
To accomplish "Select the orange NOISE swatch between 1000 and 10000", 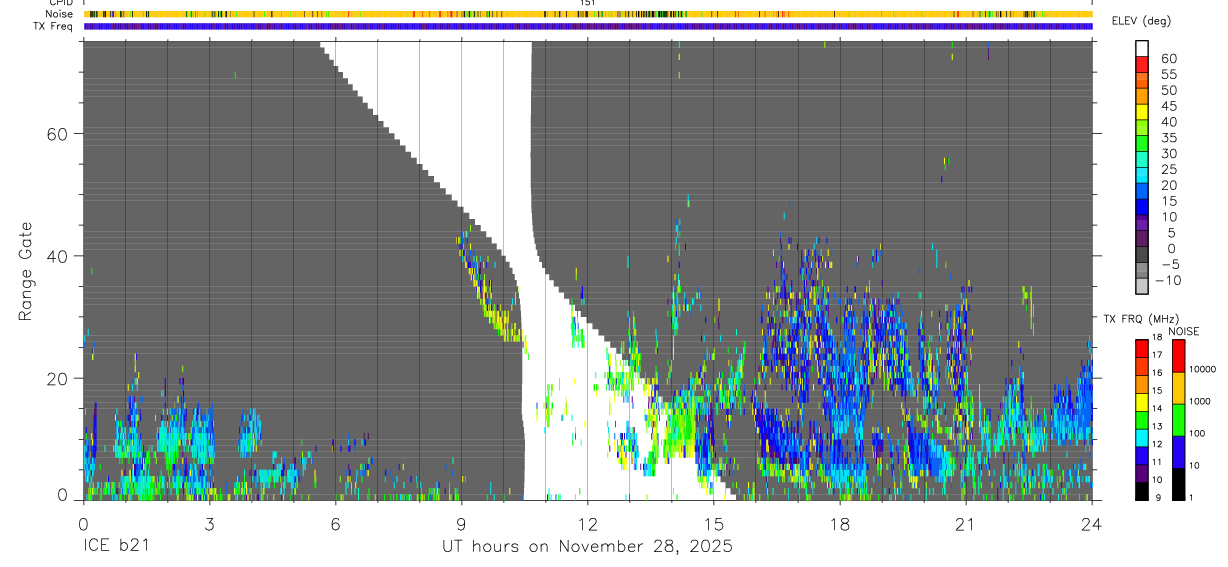I will [1179, 388].
